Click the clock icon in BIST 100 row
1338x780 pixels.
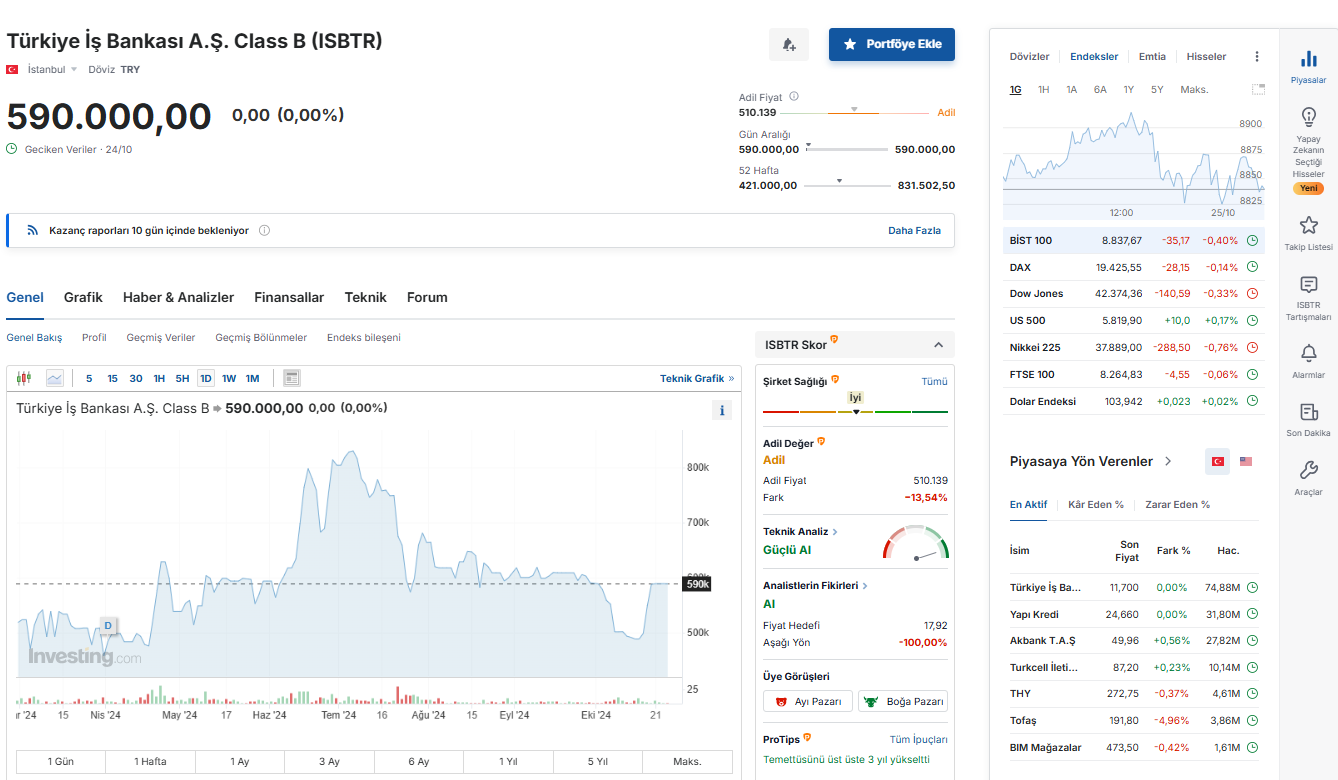point(1252,240)
